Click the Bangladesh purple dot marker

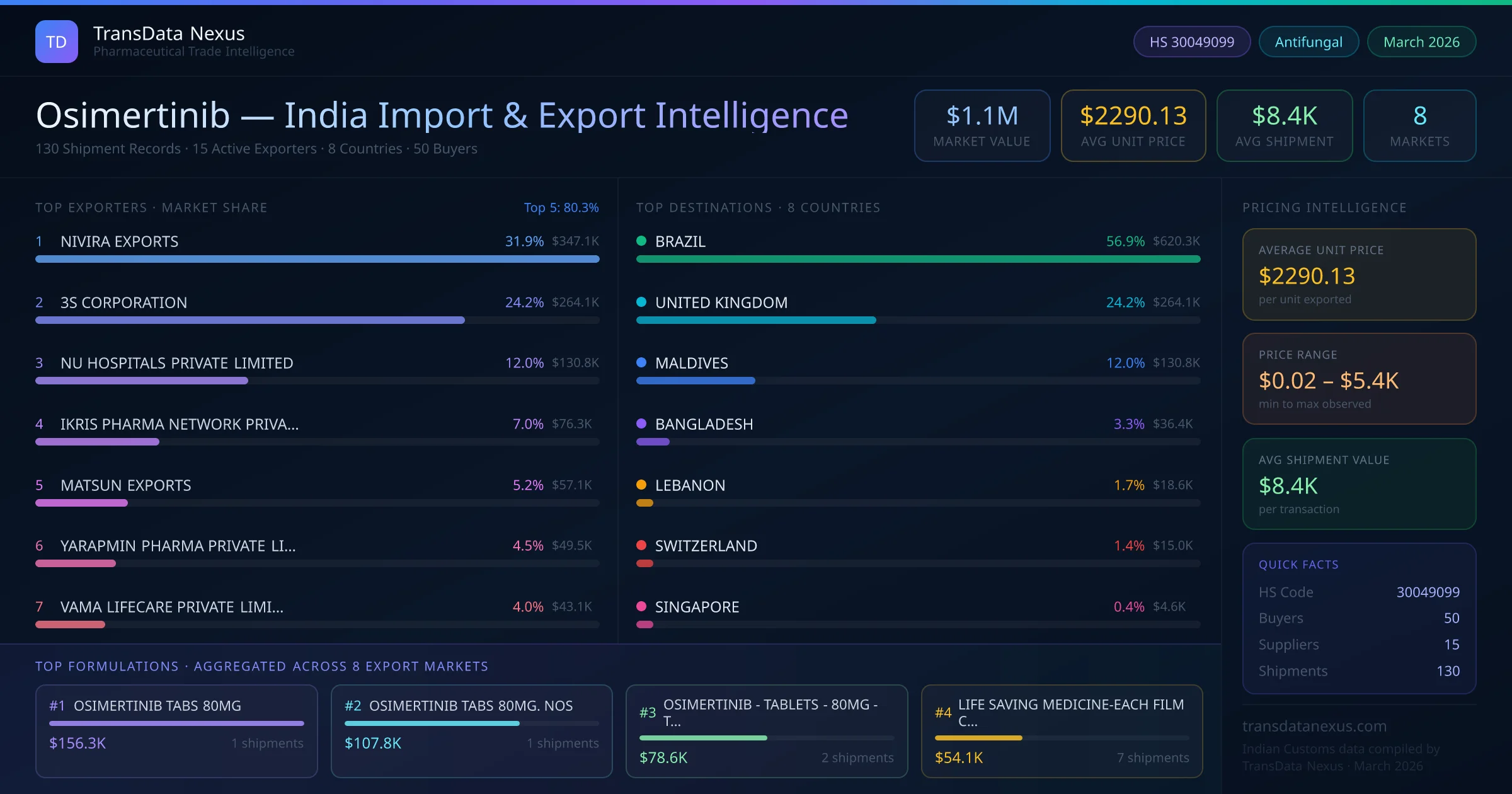coord(641,423)
